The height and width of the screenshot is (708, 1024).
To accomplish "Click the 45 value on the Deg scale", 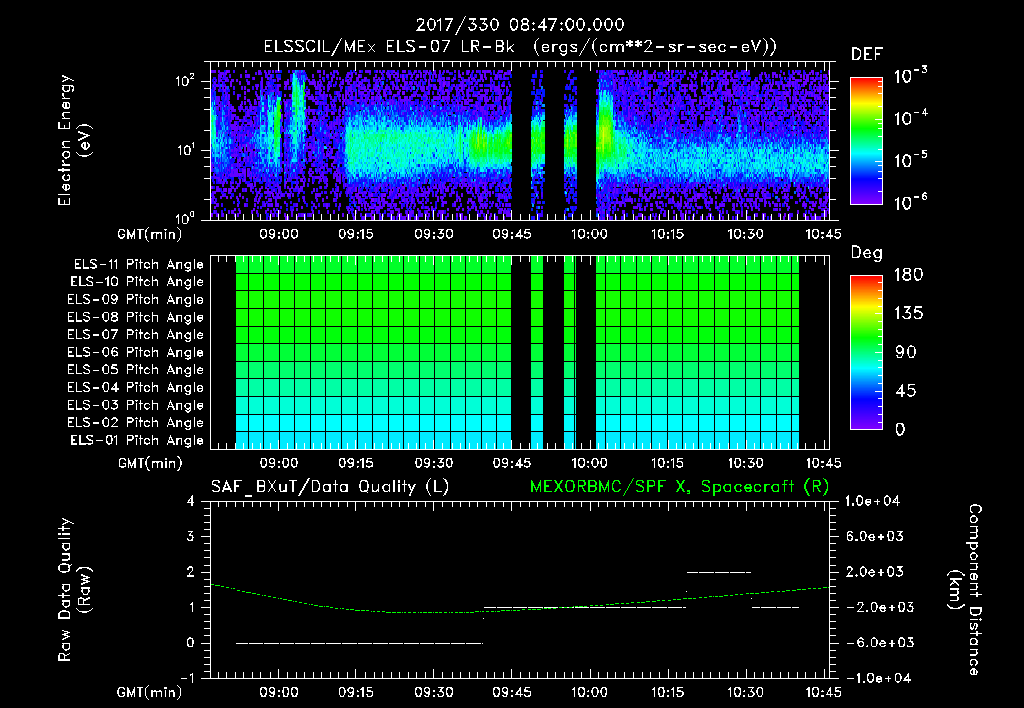I will tap(905, 391).
